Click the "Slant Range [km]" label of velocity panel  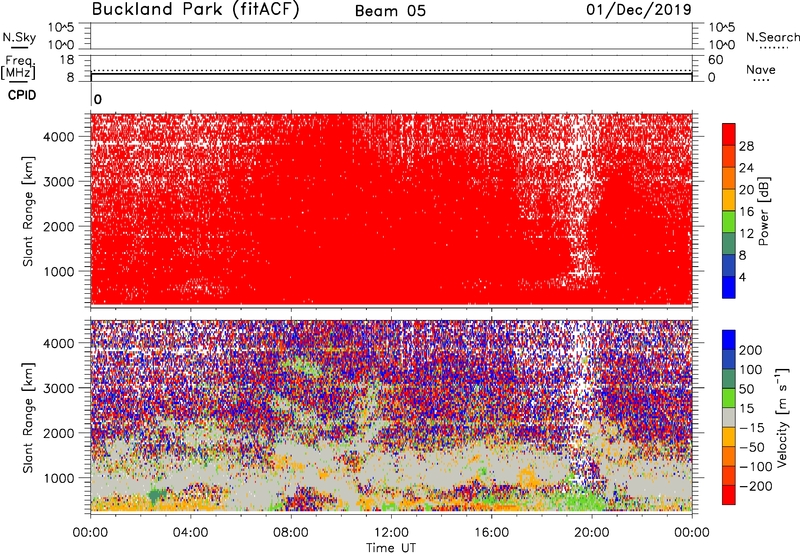click(28, 417)
